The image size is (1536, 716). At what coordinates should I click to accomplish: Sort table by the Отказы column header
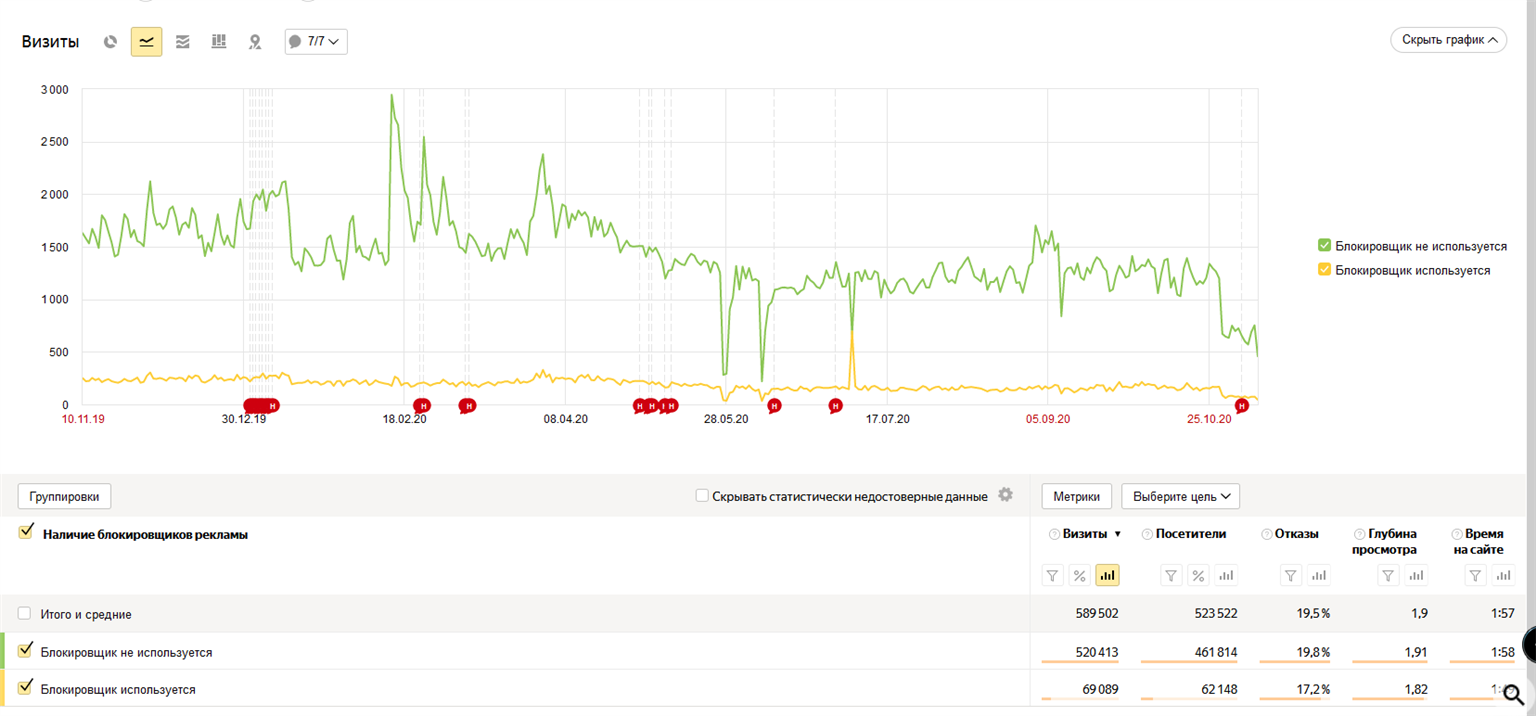(1296, 534)
